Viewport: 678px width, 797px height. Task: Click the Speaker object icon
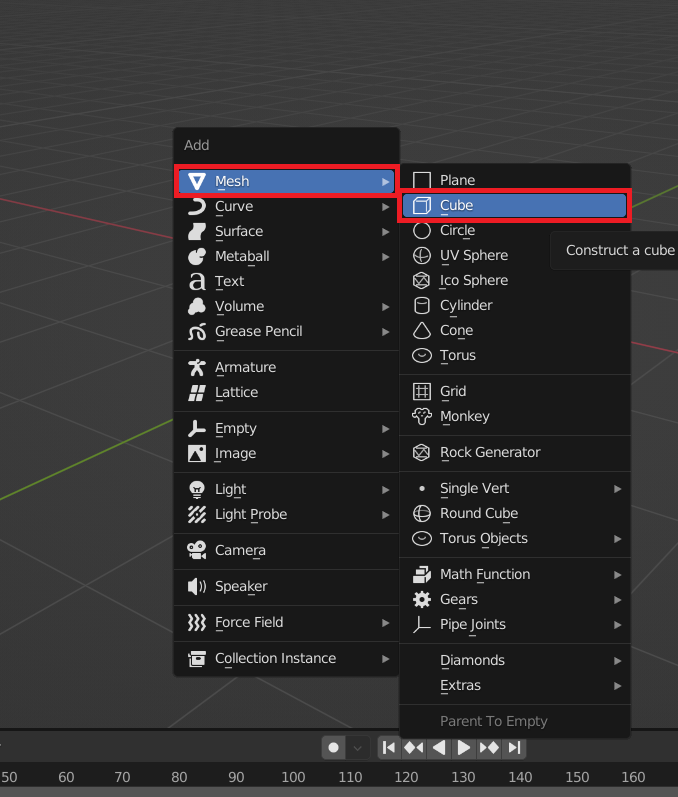pyautogui.click(x=197, y=586)
